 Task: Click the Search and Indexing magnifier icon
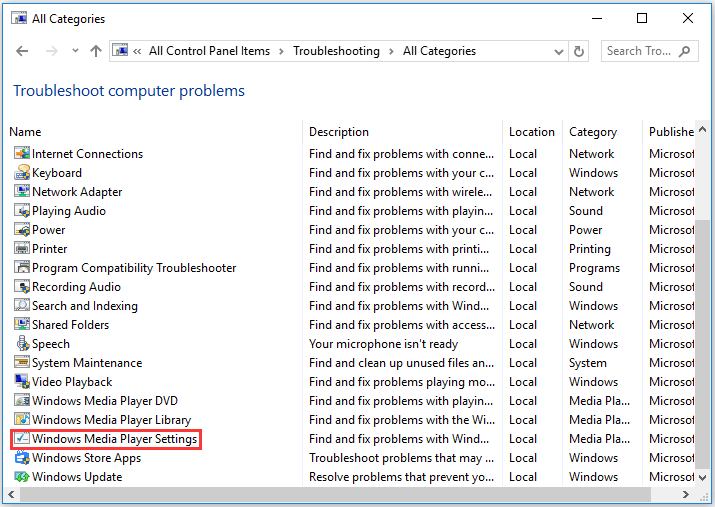click(x=21, y=305)
